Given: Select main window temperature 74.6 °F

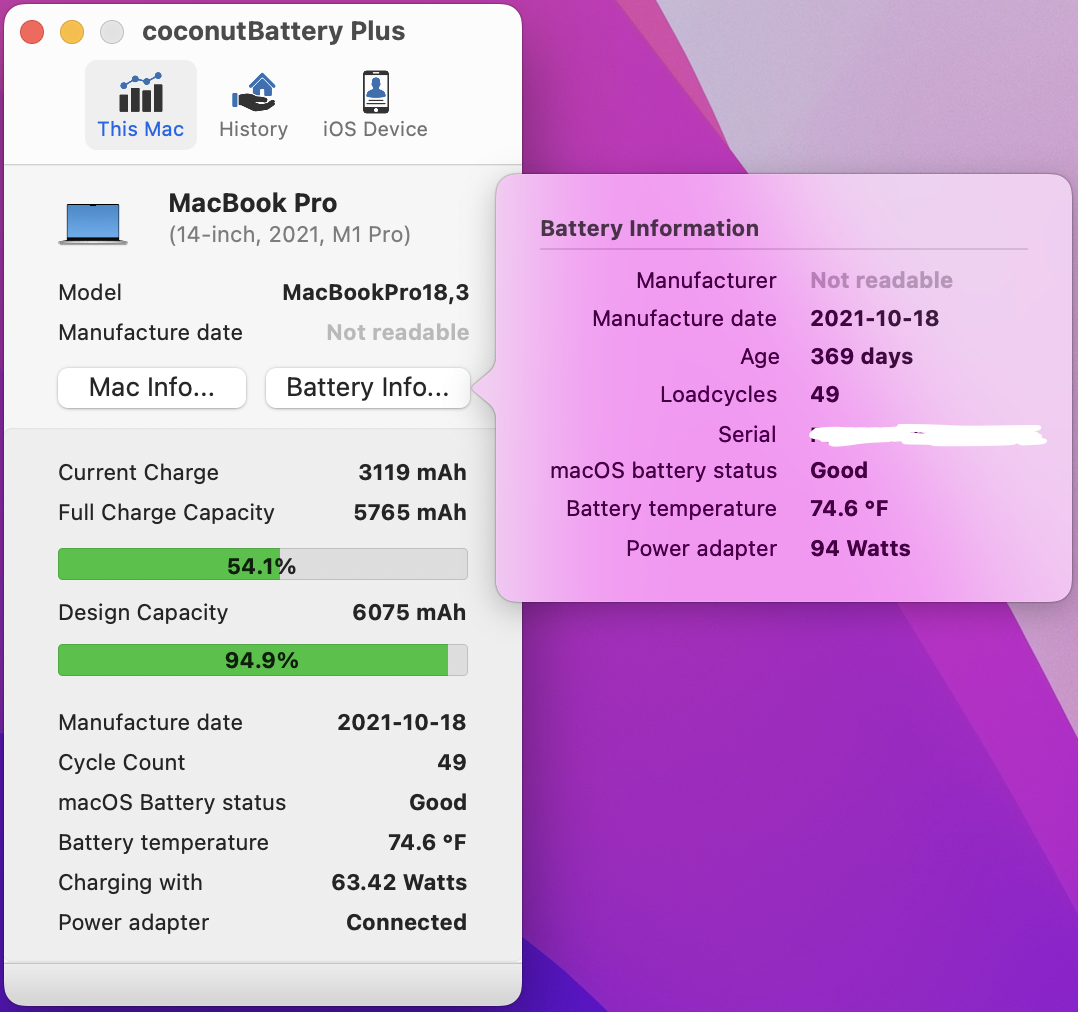Looking at the screenshot, I should [x=427, y=842].
